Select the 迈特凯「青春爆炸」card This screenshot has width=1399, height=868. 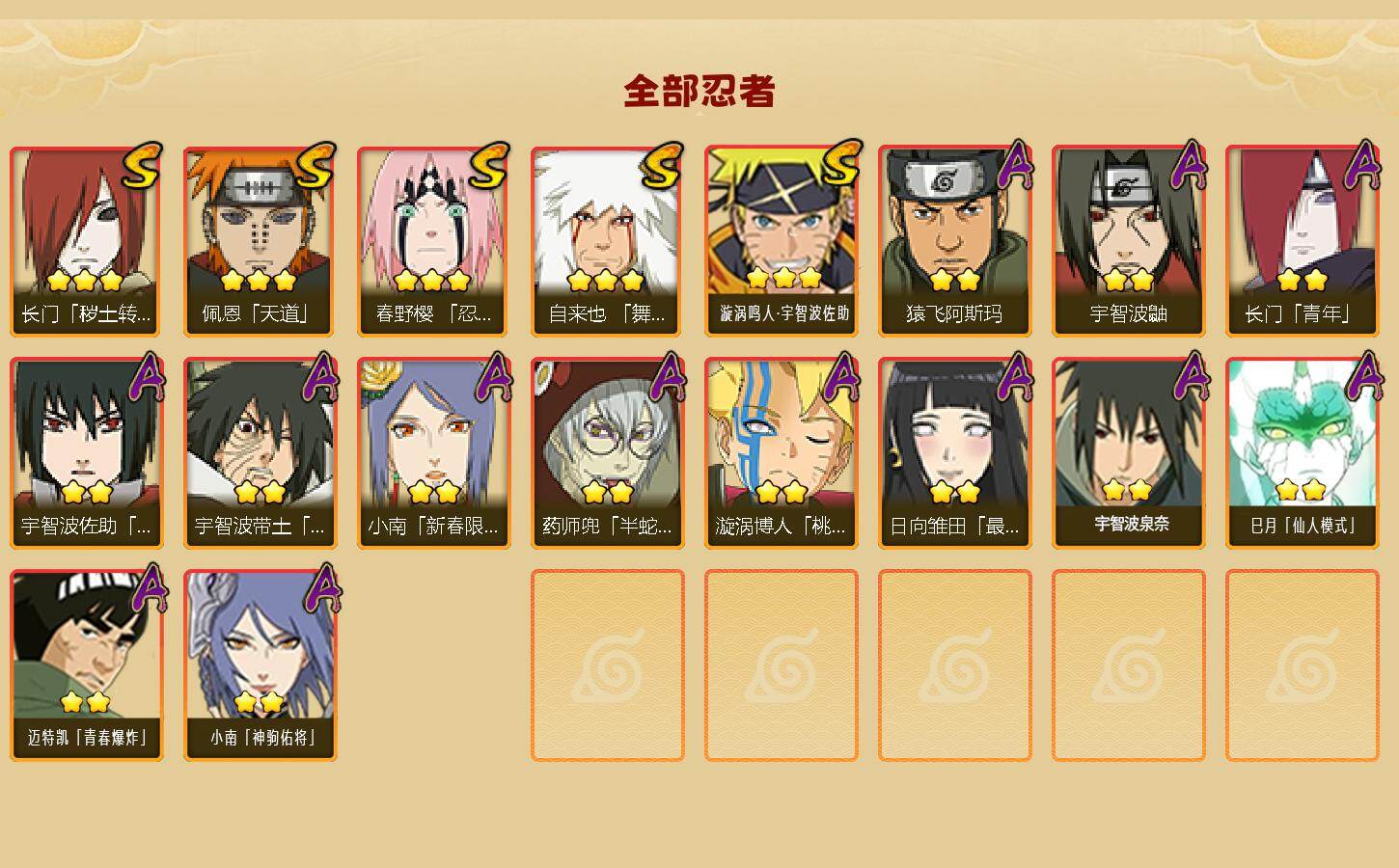coord(86,665)
